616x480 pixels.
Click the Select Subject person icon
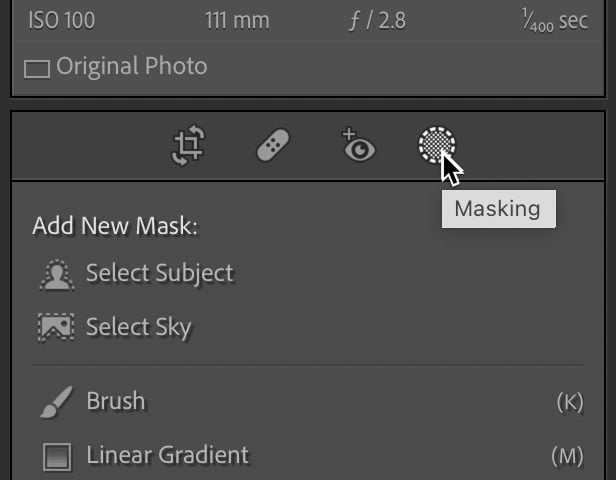57,275
